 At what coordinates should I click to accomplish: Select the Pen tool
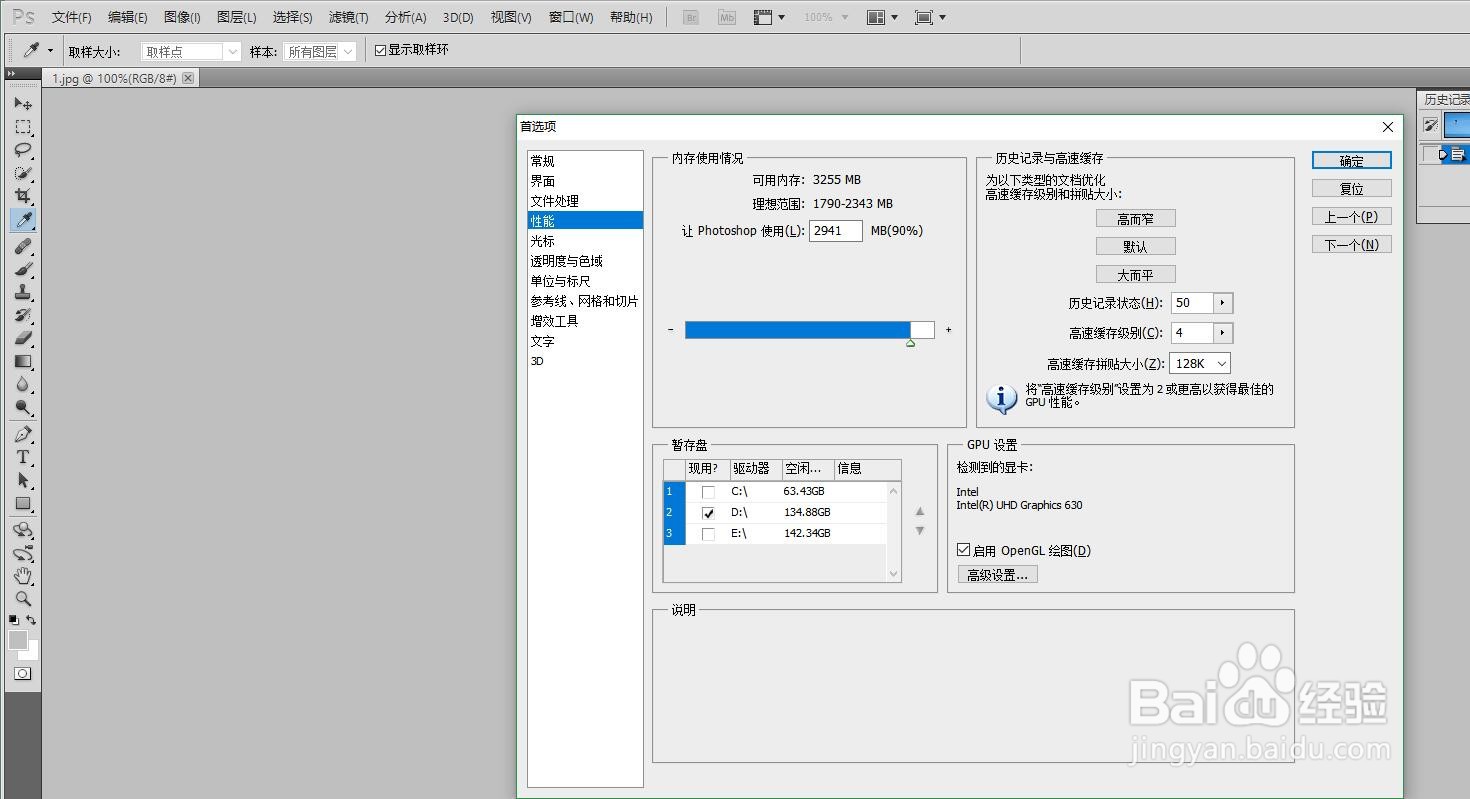[x=23, y=434]
